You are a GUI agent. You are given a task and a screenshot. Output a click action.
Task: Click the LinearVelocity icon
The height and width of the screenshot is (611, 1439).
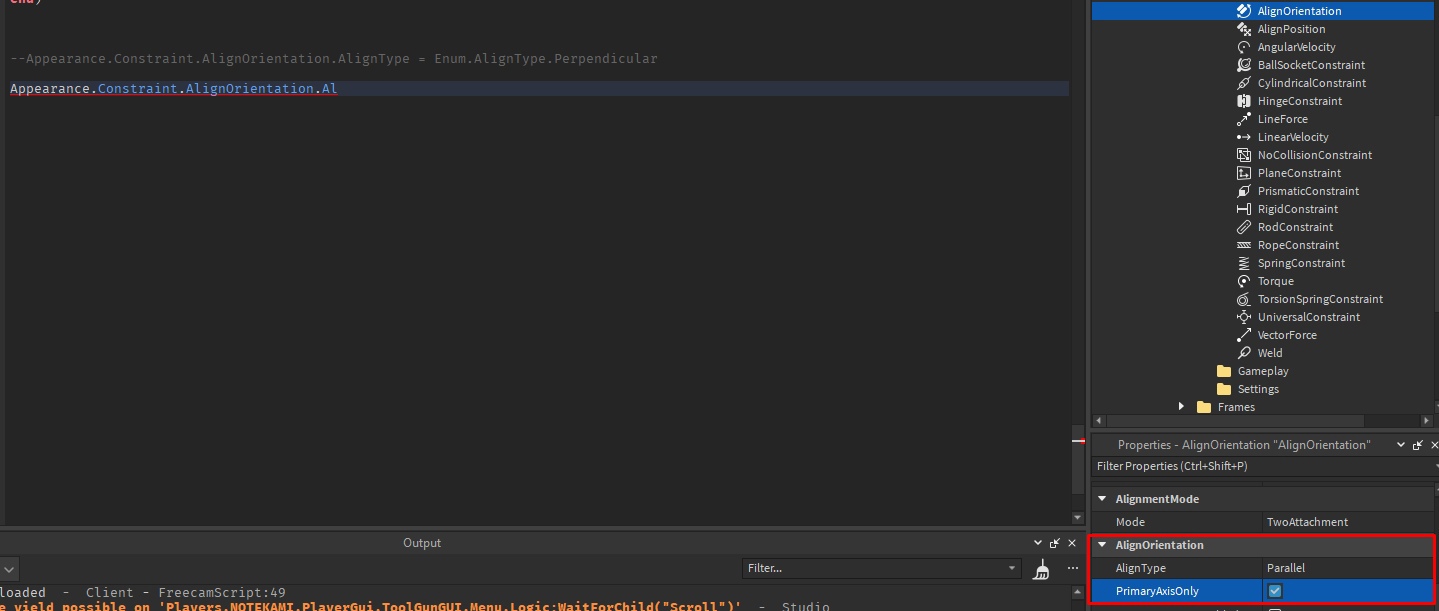tap(1243, 137)
